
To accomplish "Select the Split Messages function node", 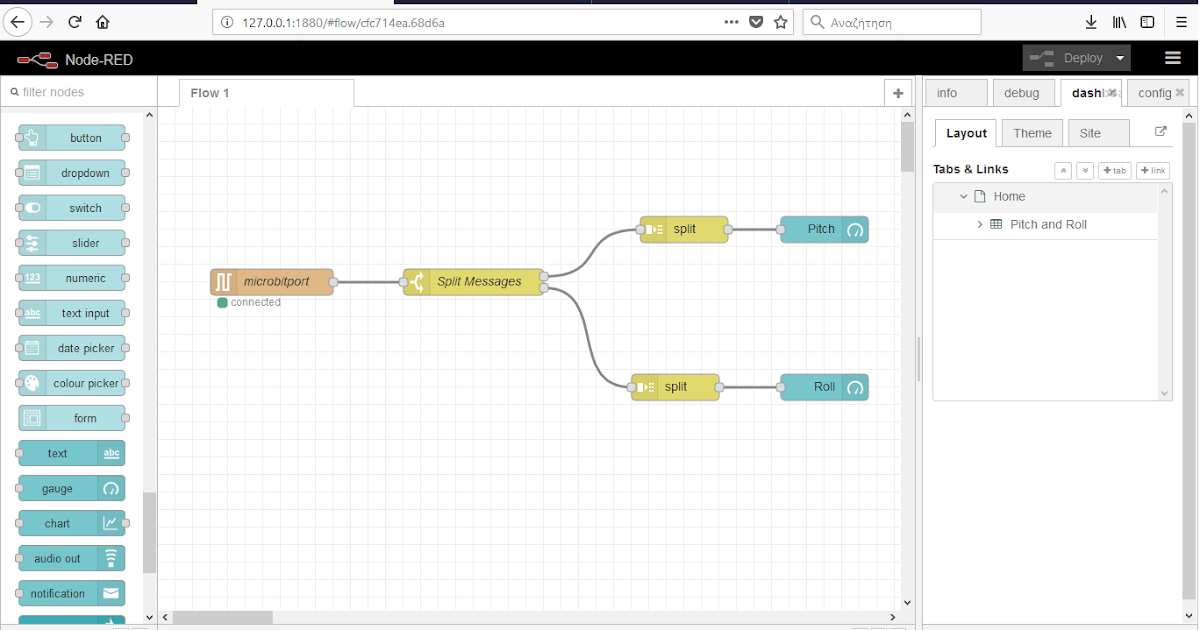I will click(472, 281).
